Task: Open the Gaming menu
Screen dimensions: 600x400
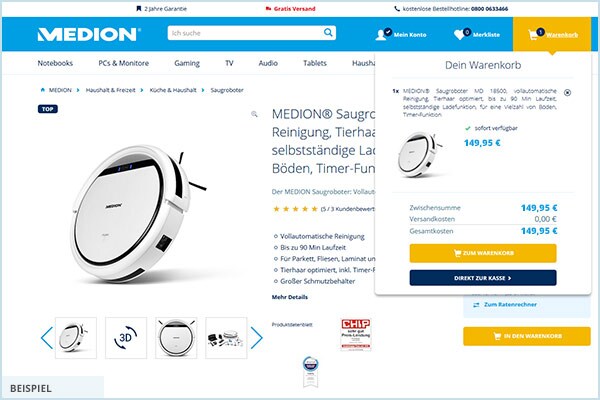Action: pos(187,63)
